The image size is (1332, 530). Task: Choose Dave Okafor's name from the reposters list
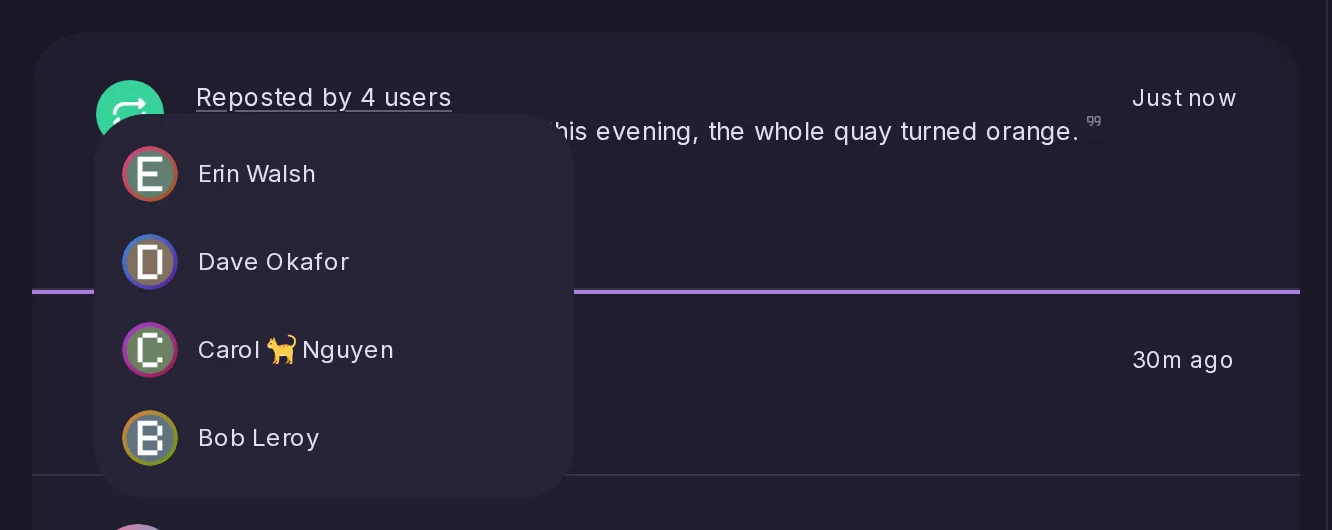pos(274,262)
